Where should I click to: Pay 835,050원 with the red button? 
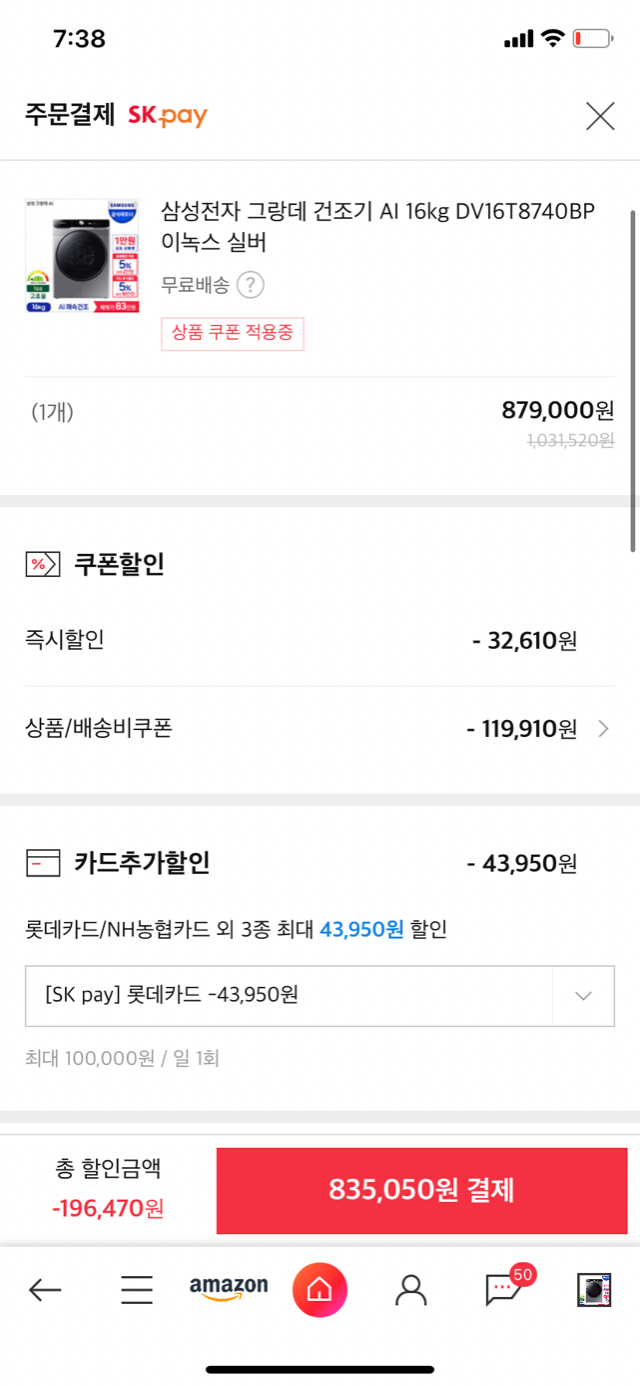pyautogui.click(x=422, y=1190)
